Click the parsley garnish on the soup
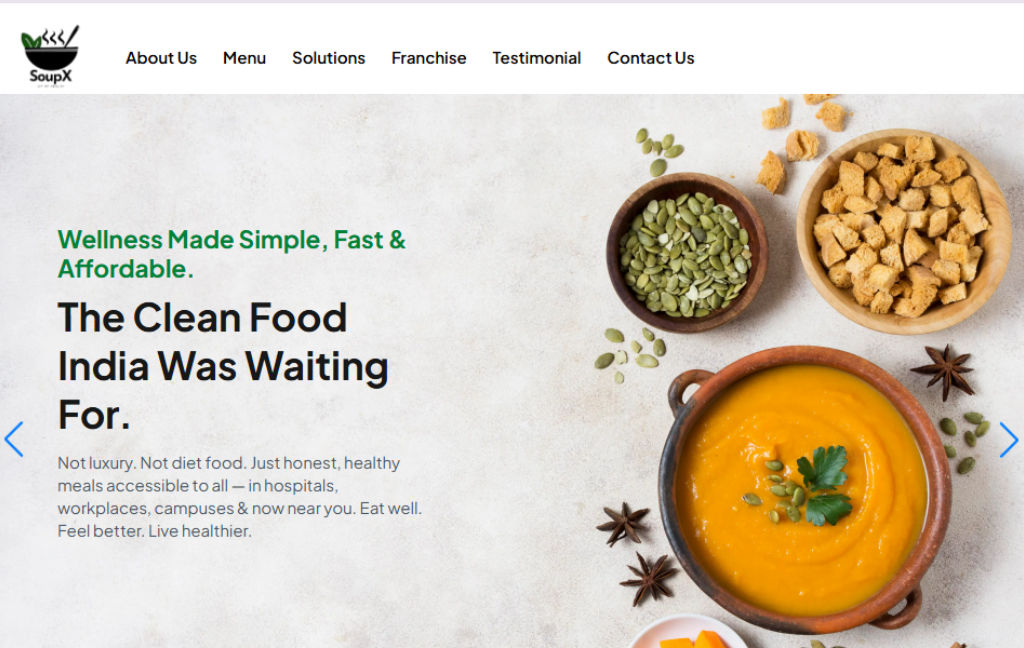 pyautogui.click(x=824, y=485)
